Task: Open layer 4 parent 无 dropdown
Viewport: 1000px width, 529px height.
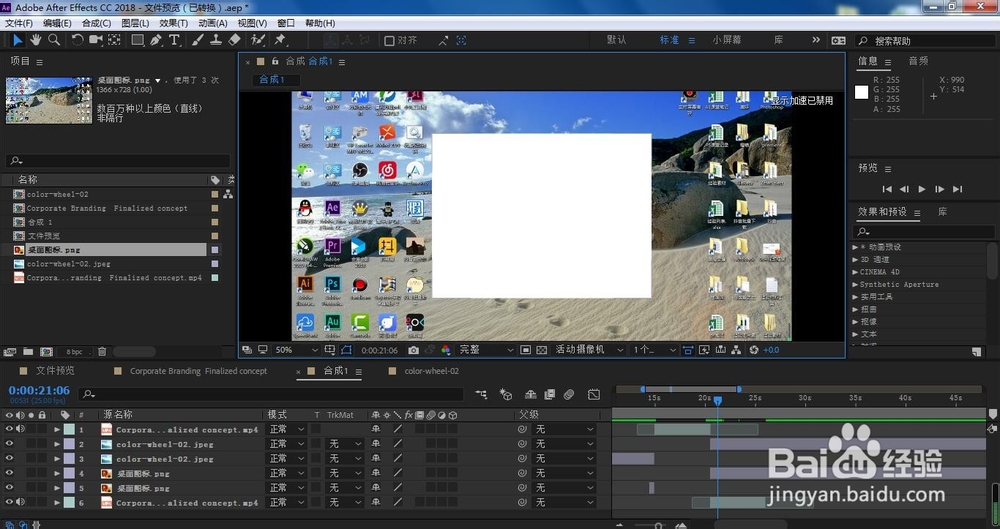Action: [564, 473]
